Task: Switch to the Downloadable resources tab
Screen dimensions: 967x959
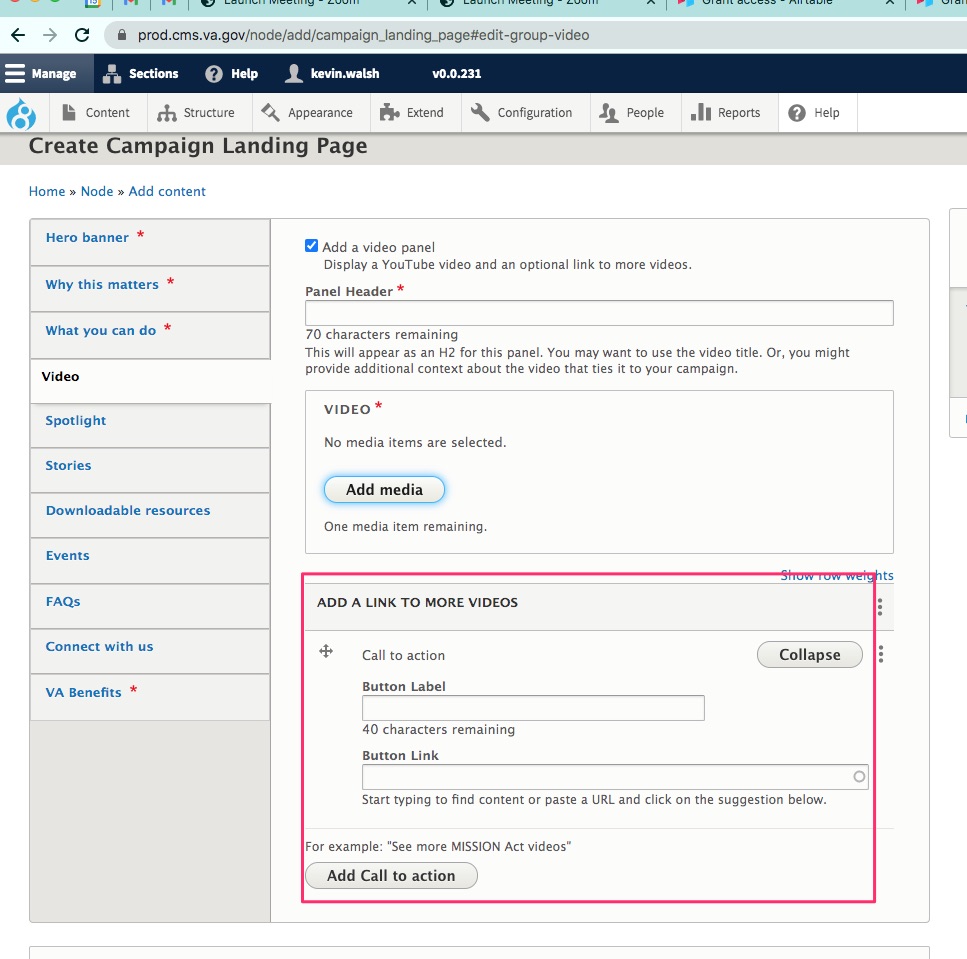Action: [x=150, y=515]
